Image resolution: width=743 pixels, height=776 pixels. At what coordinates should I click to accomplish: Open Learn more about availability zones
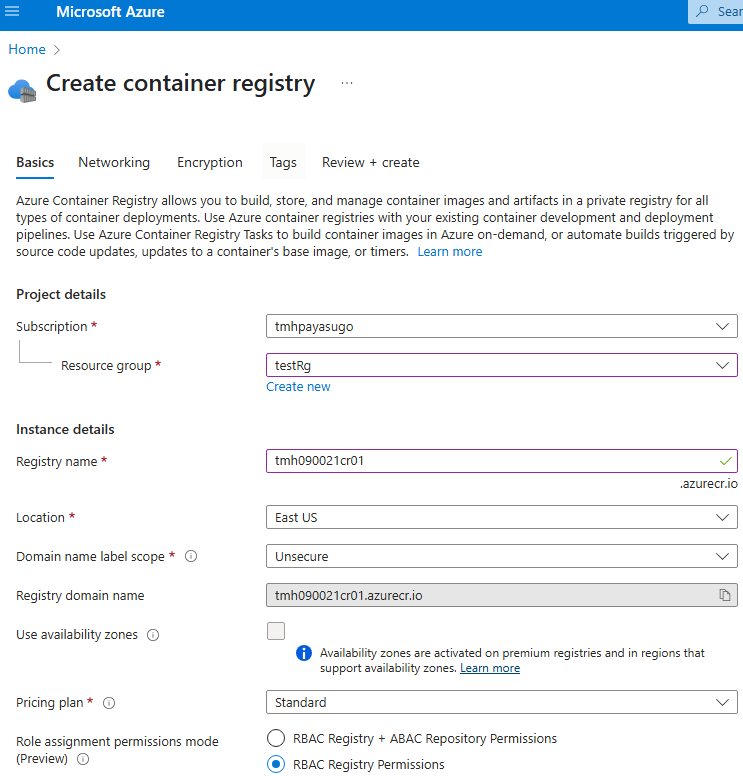(x=490, y=668)
